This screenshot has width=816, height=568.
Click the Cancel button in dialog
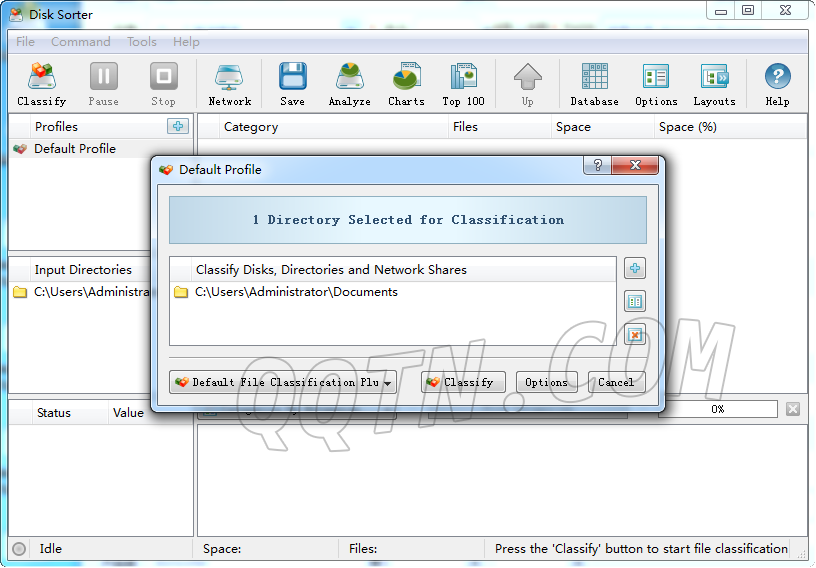point(616,382)
